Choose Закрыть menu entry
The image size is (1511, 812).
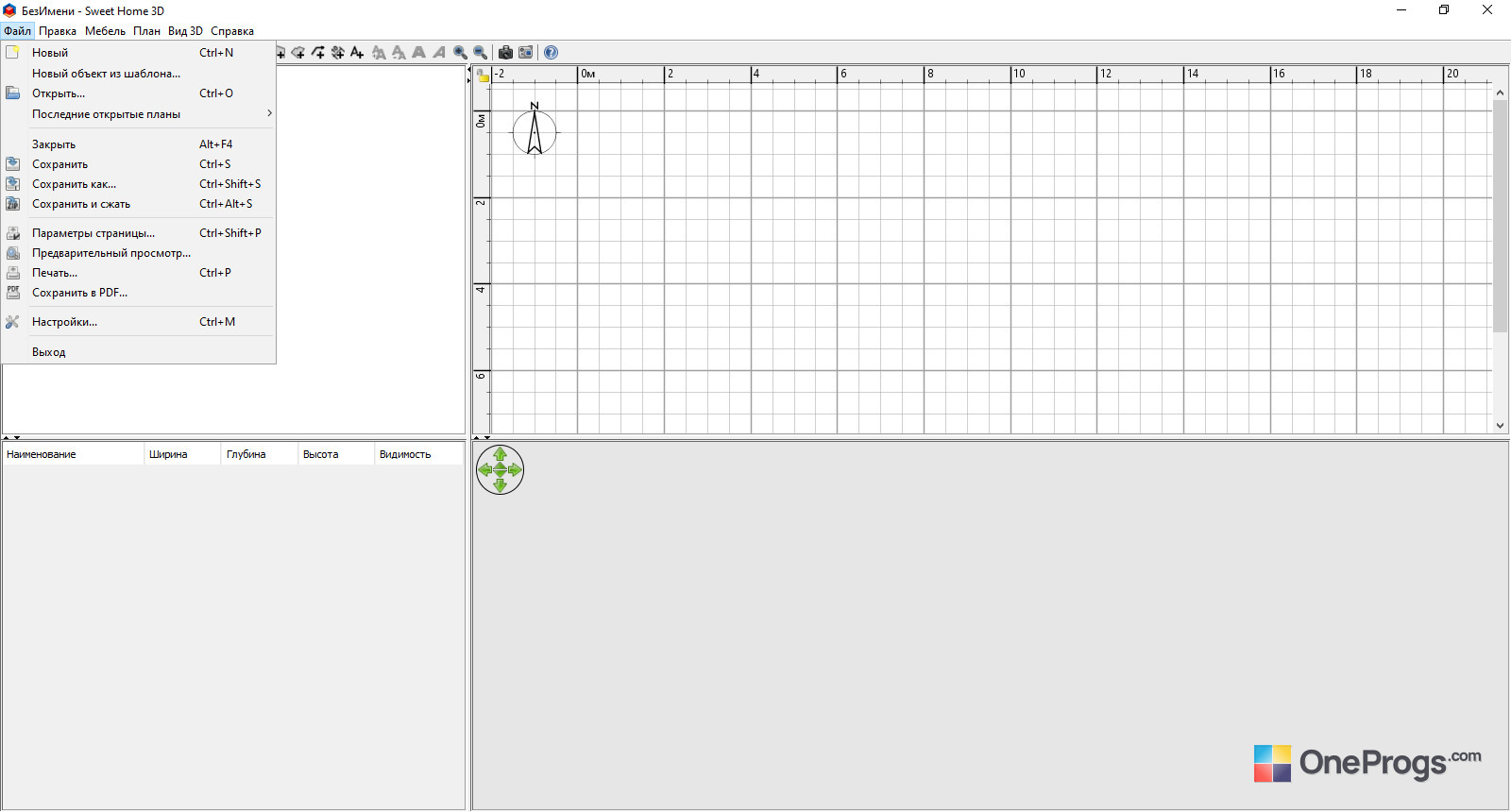coord(139,144)
